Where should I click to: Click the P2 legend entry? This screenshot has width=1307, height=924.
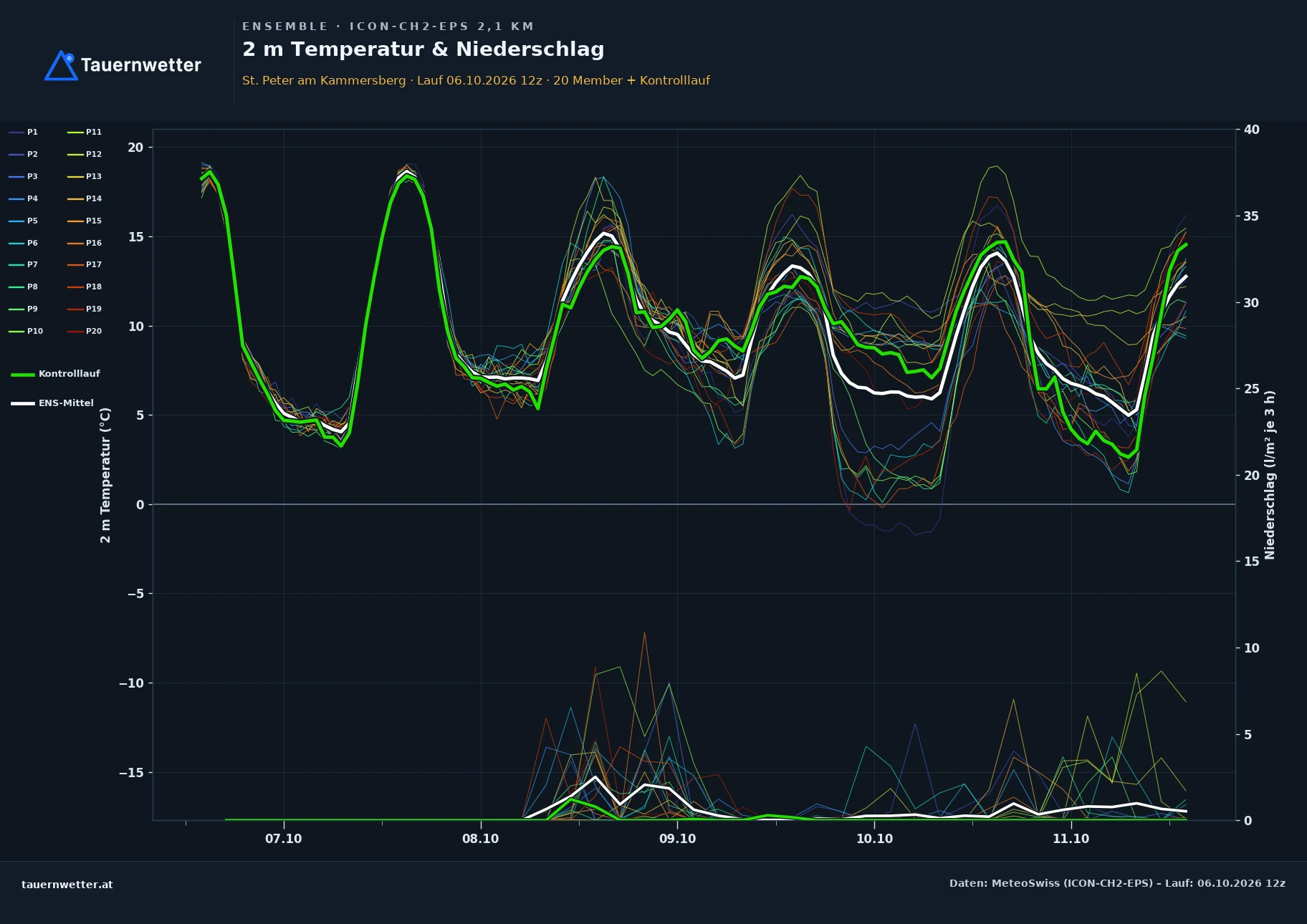[x=23, y=154]
